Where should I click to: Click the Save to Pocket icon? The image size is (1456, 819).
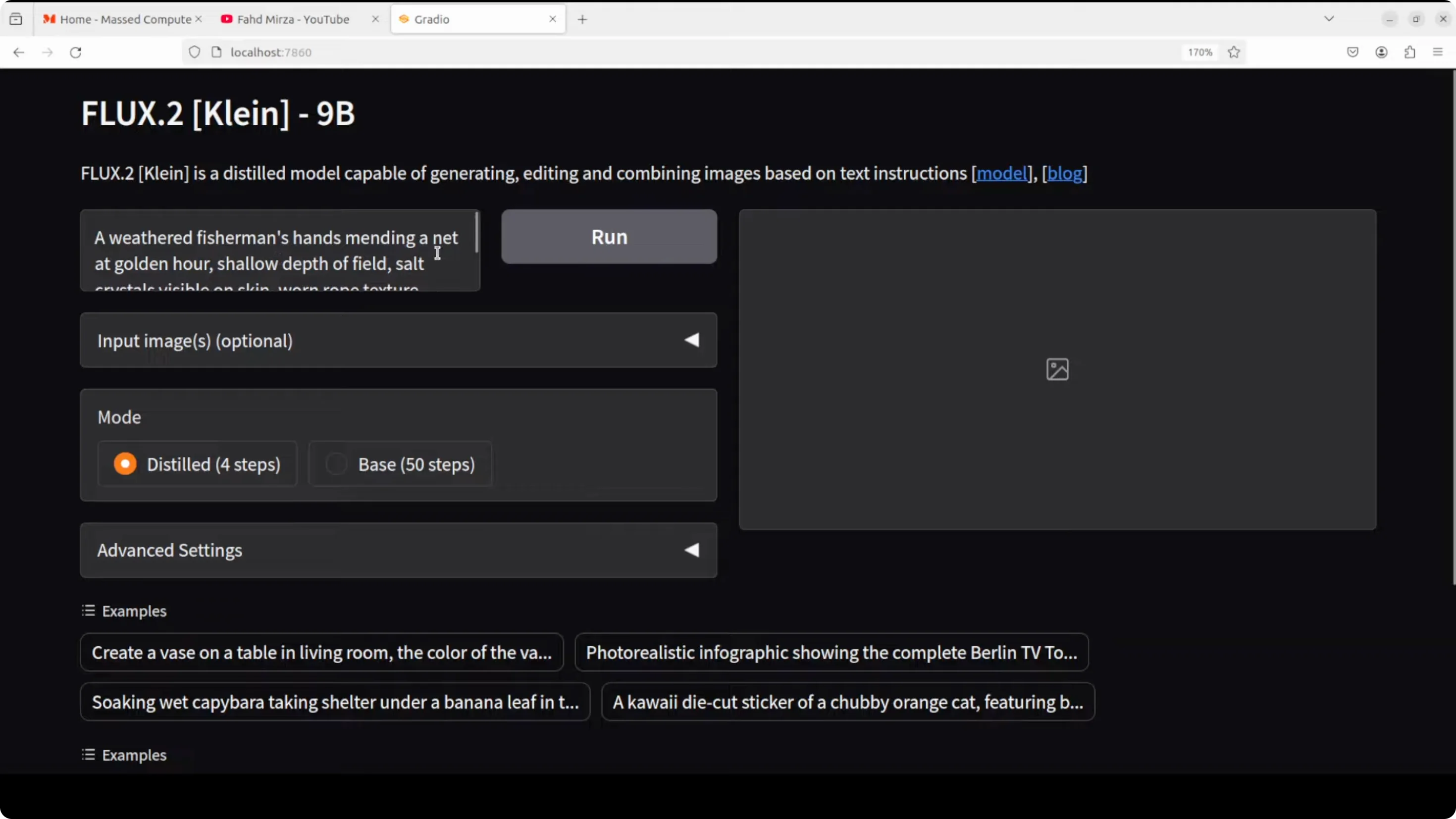point(1352,52)
